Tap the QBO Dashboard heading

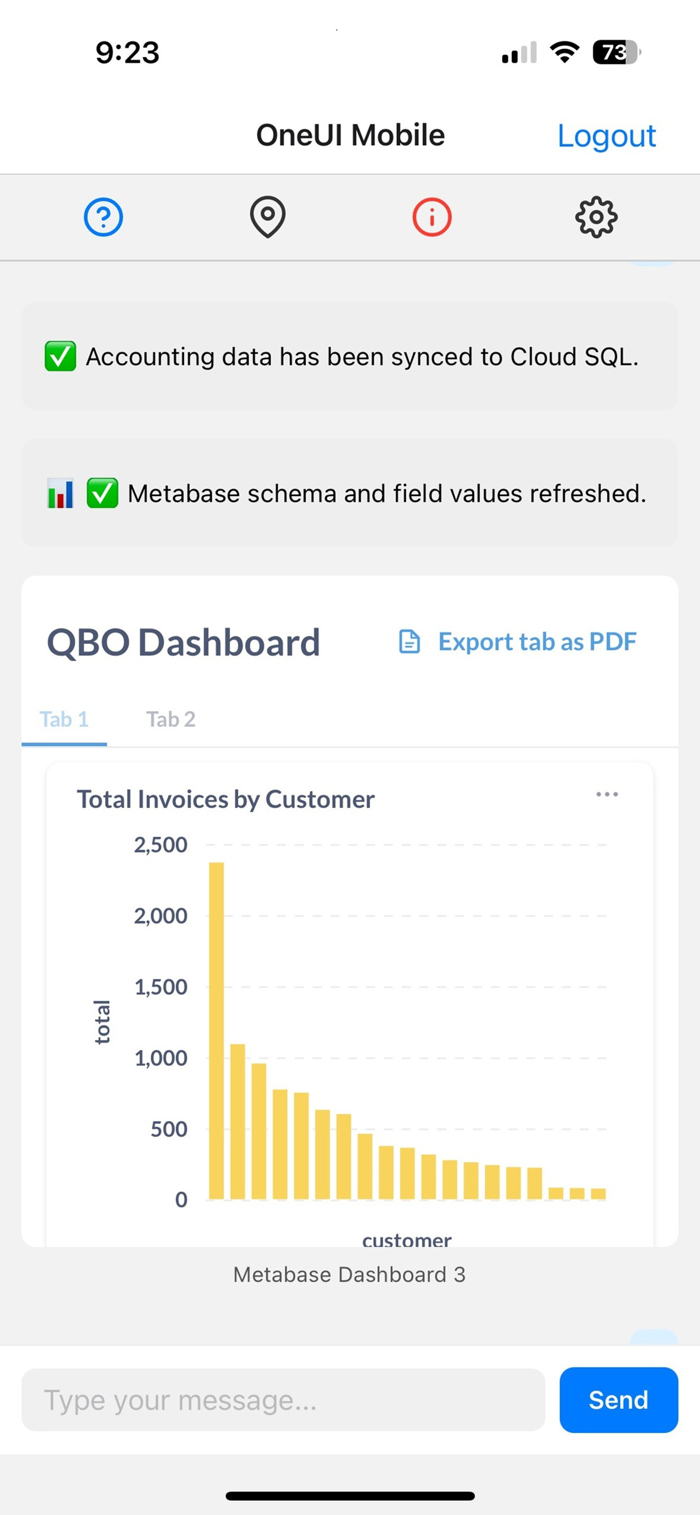[183, 642]
